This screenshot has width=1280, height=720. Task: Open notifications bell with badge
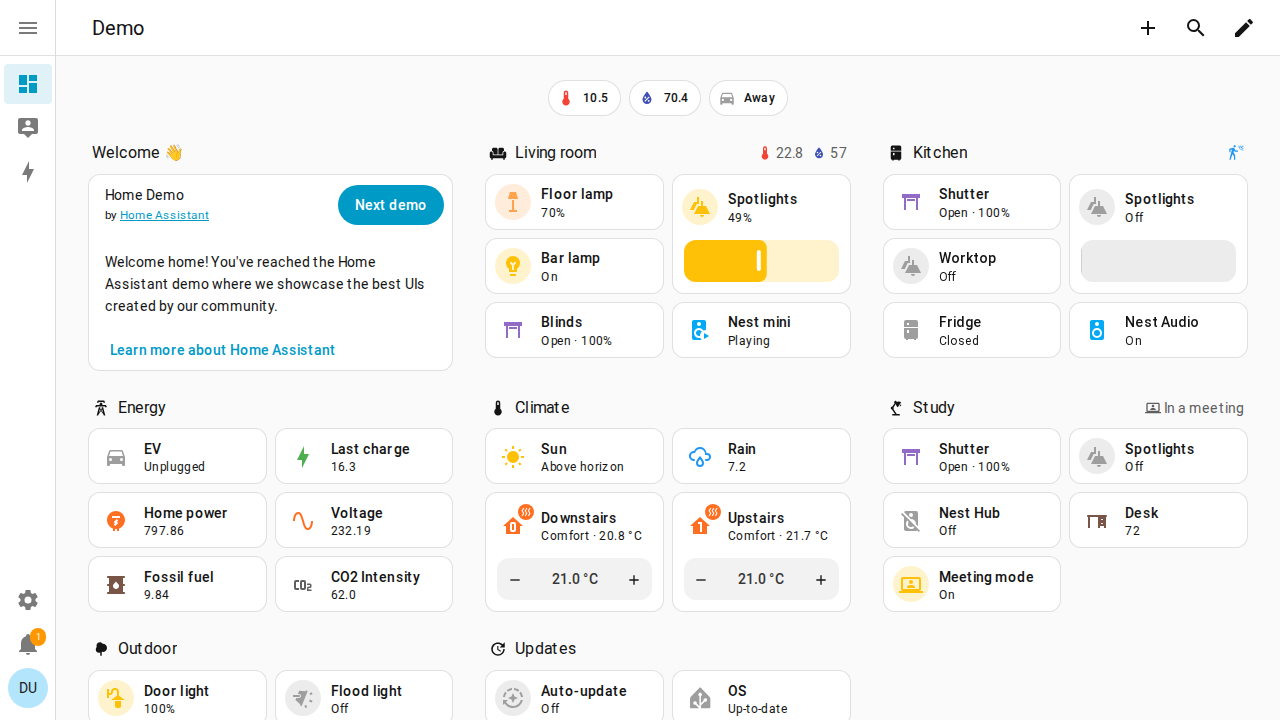[x=28, y=644]
